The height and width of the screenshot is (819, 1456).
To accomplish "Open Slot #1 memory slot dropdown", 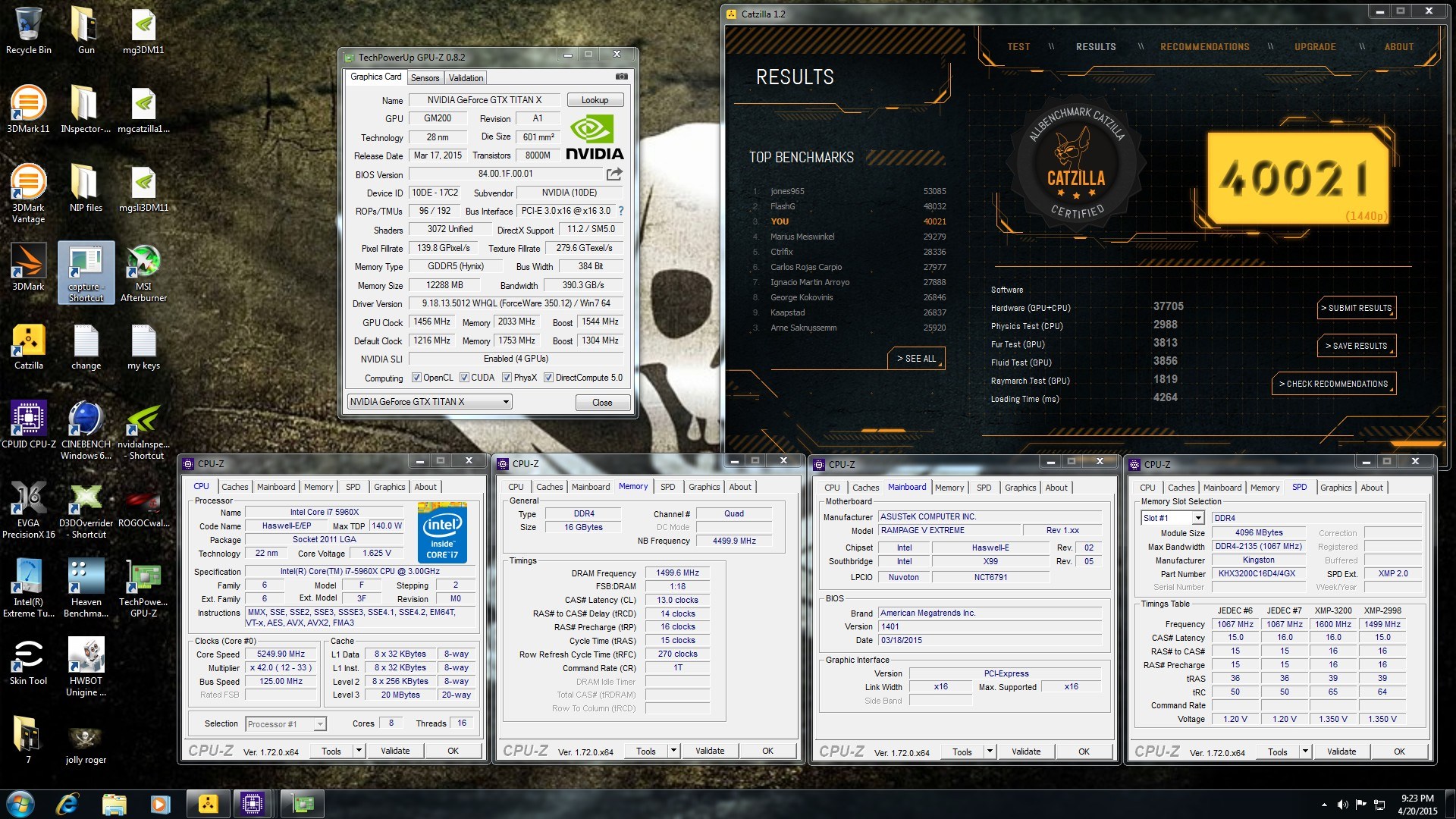I will pos(1172,518).
